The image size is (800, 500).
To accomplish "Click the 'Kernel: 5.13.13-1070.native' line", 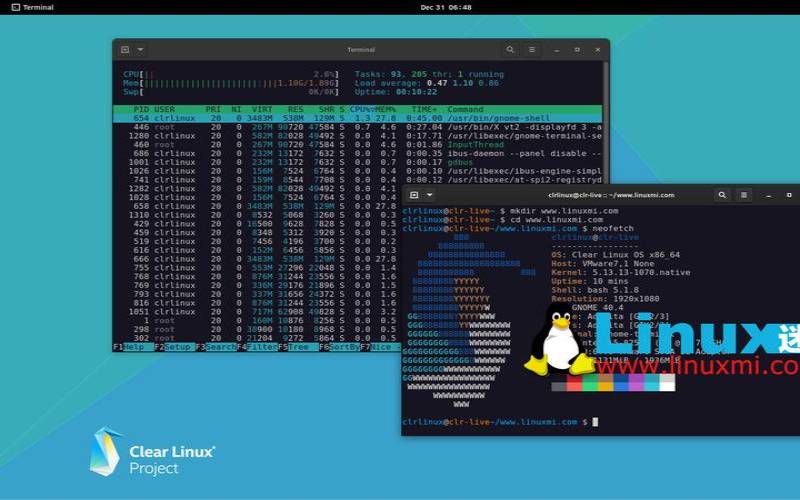I will [621, 272].
